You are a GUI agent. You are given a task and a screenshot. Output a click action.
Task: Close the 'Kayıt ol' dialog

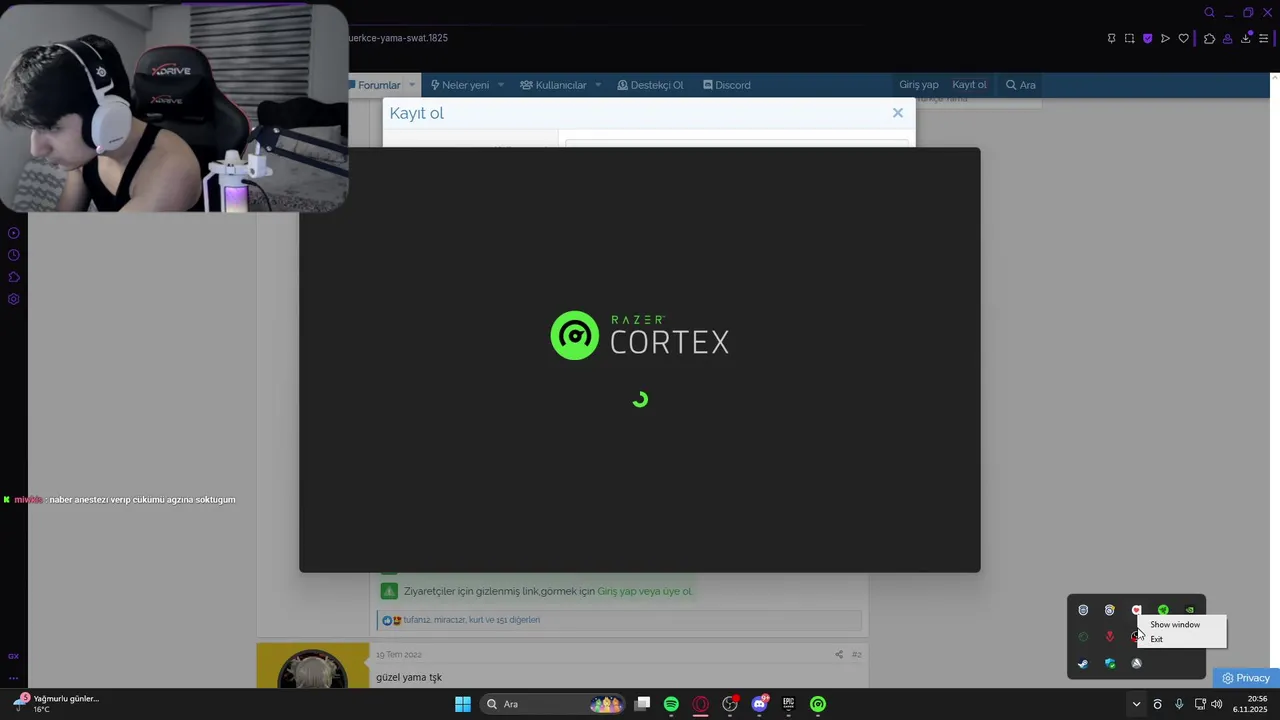(x=898, y=113)
